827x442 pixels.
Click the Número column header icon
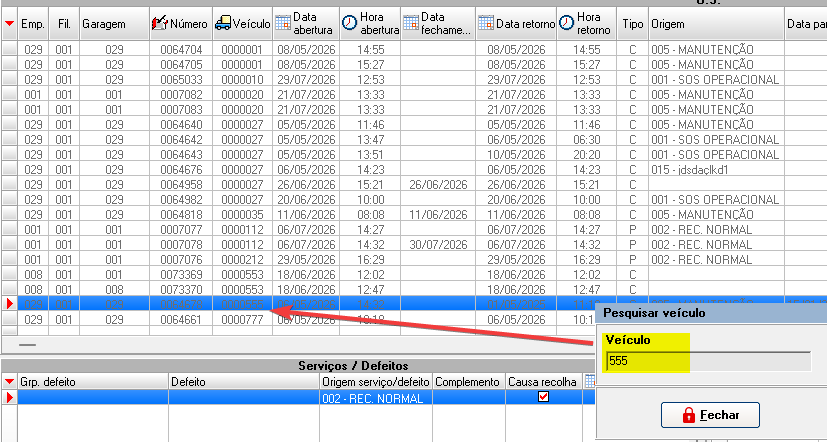click(x=160, y=24)
